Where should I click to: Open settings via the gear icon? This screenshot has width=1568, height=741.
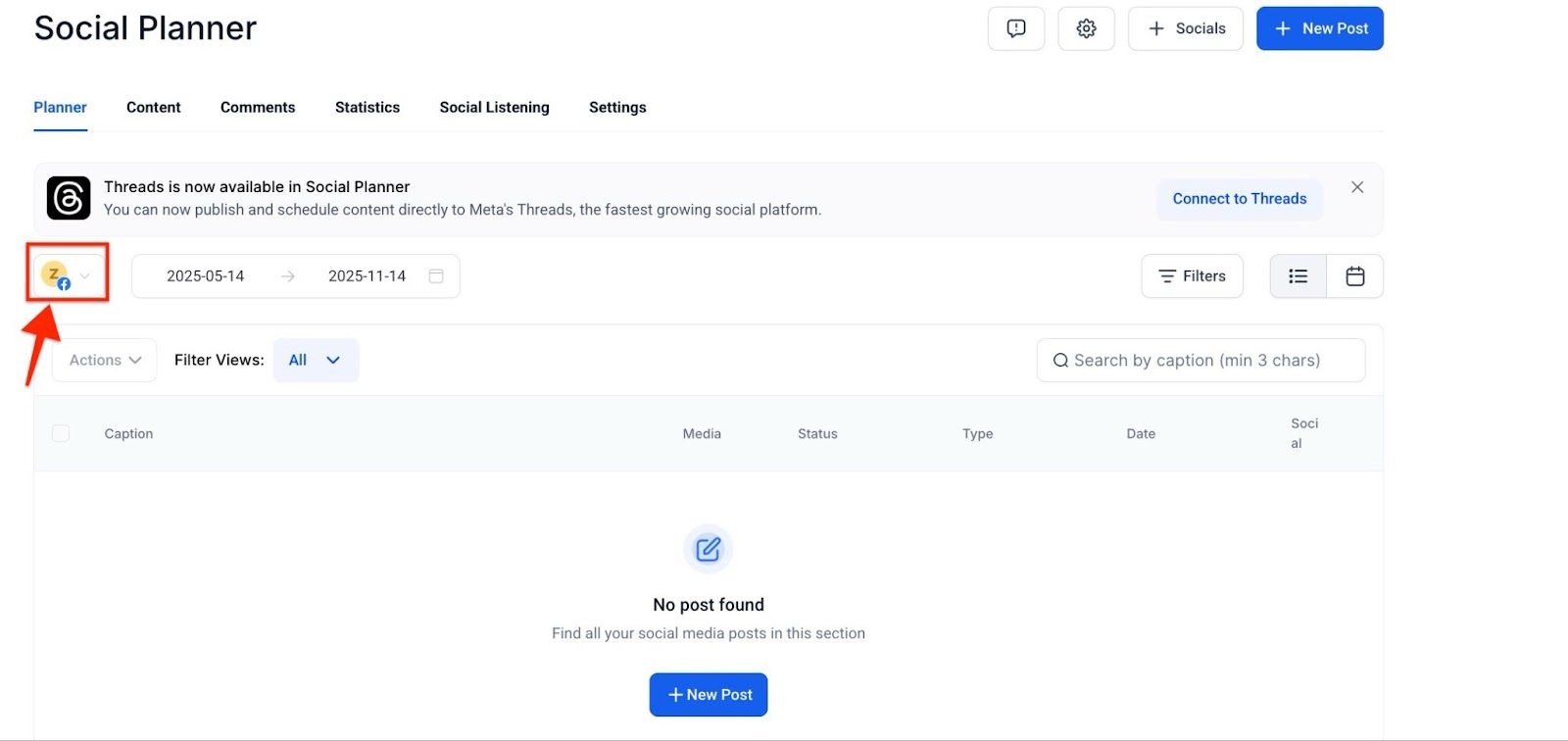point(1086,28)
